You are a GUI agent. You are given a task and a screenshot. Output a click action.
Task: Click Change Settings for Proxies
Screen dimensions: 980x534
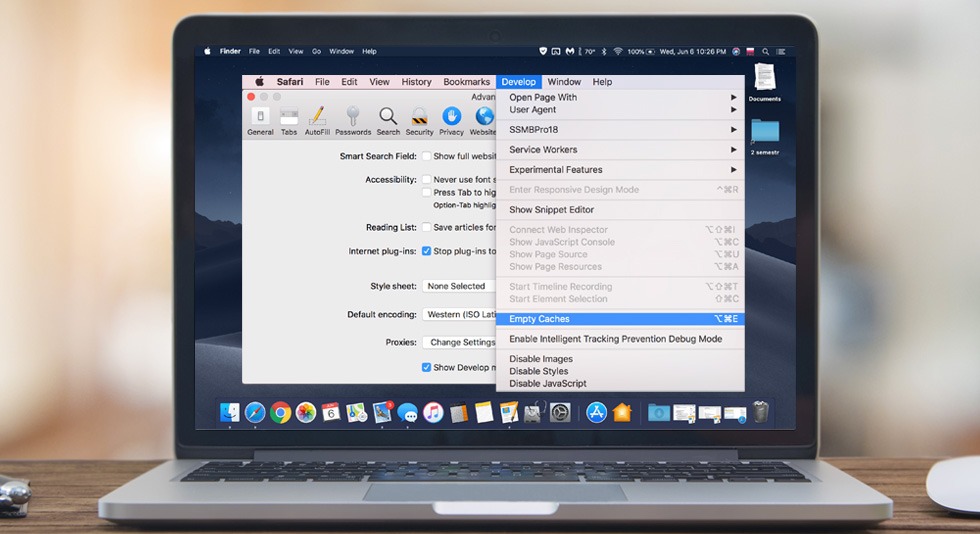[x=459, y=342]
